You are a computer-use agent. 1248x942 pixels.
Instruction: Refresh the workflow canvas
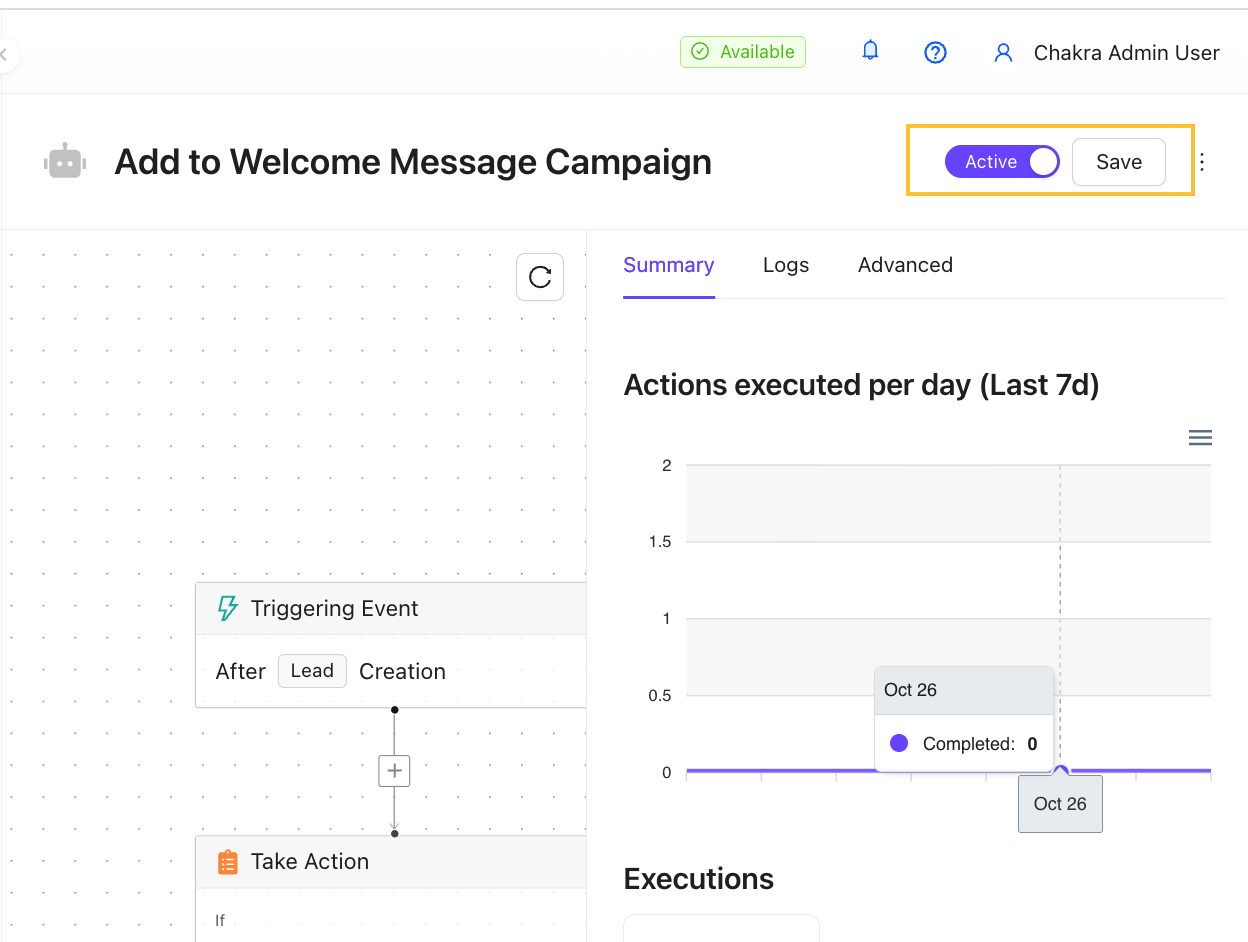539,277
